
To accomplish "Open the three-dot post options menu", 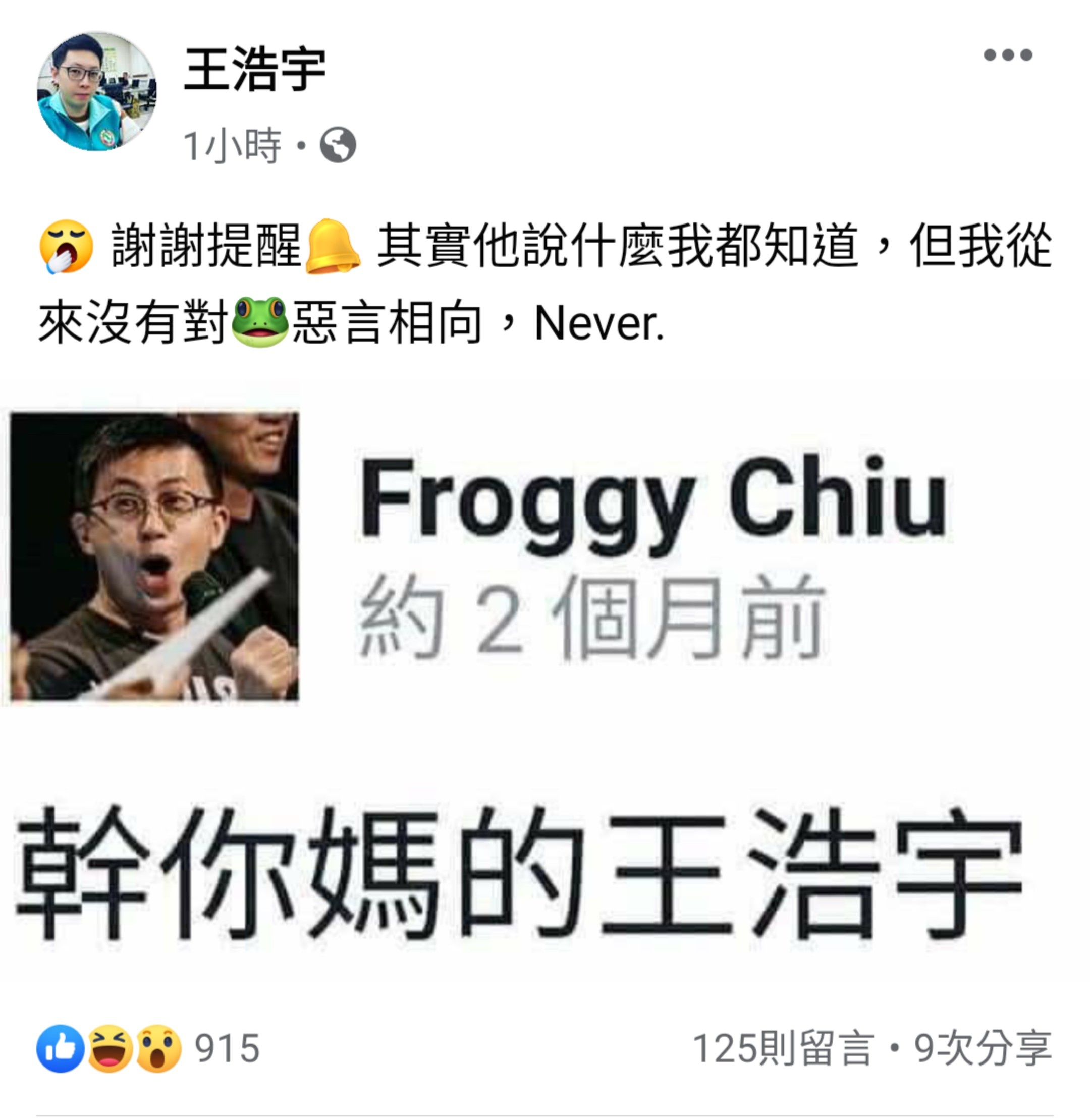I will (1008, 55).
